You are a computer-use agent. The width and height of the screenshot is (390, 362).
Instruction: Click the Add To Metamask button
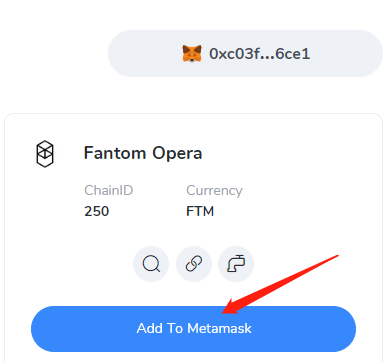193,329
